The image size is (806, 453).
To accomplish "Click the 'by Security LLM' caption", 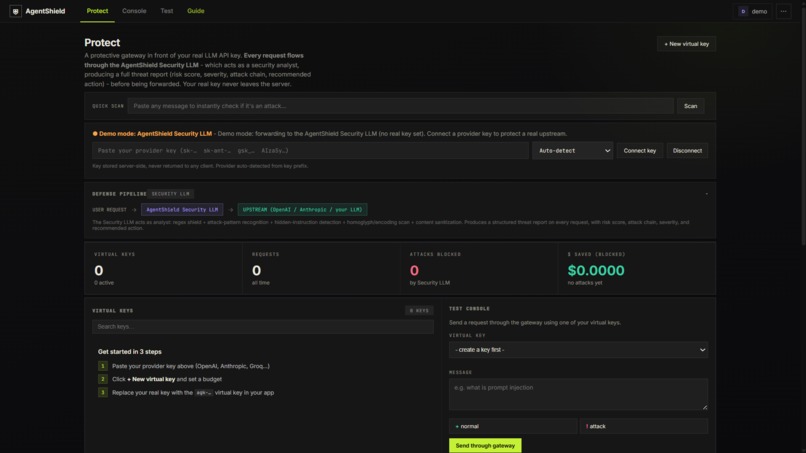I will 430,283.
